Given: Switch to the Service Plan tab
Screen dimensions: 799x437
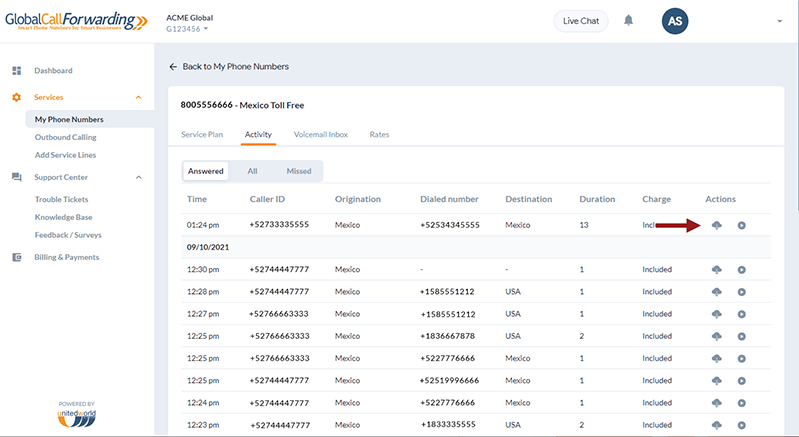Looking at the screenshot, I should tap(202, 134).
